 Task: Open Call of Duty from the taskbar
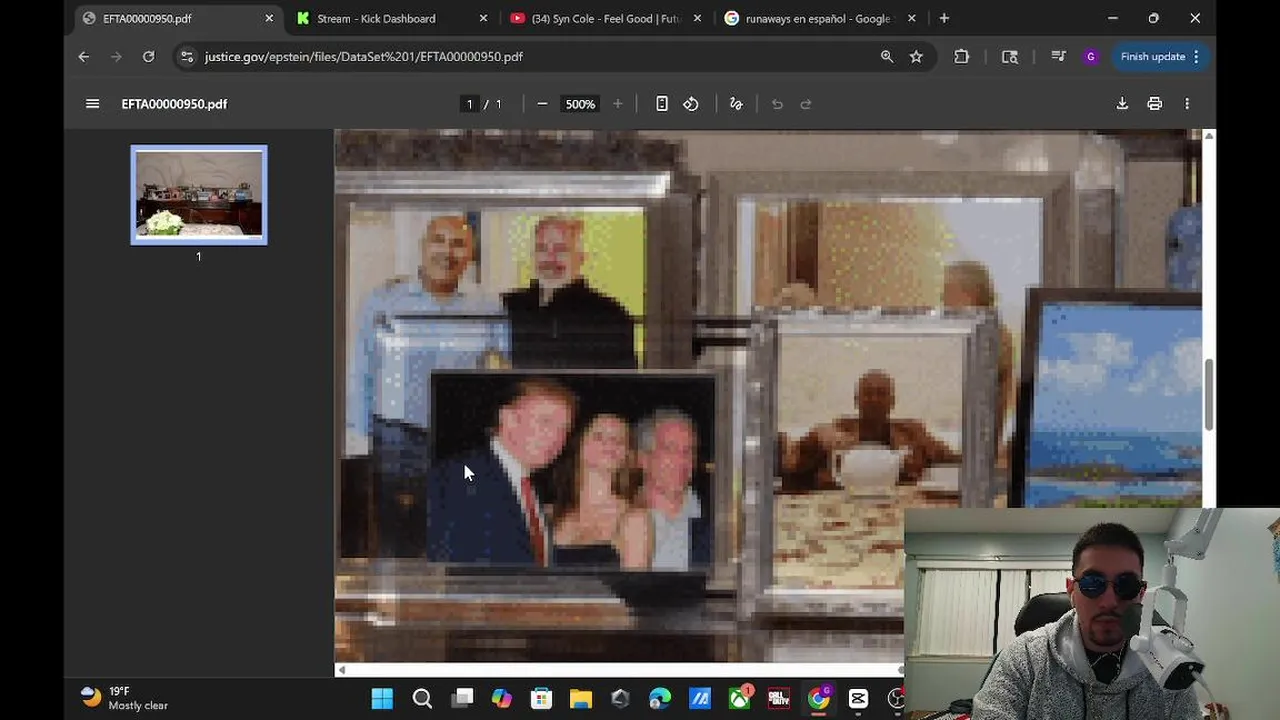click(779, 699)
